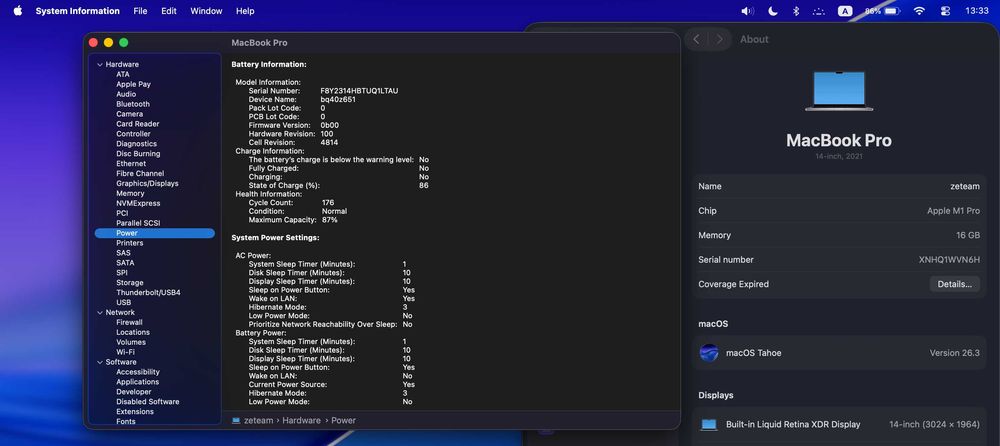Select PCI in the sidebar
The width and height of the screenshot is (1000, 446).
coord(122,213)
